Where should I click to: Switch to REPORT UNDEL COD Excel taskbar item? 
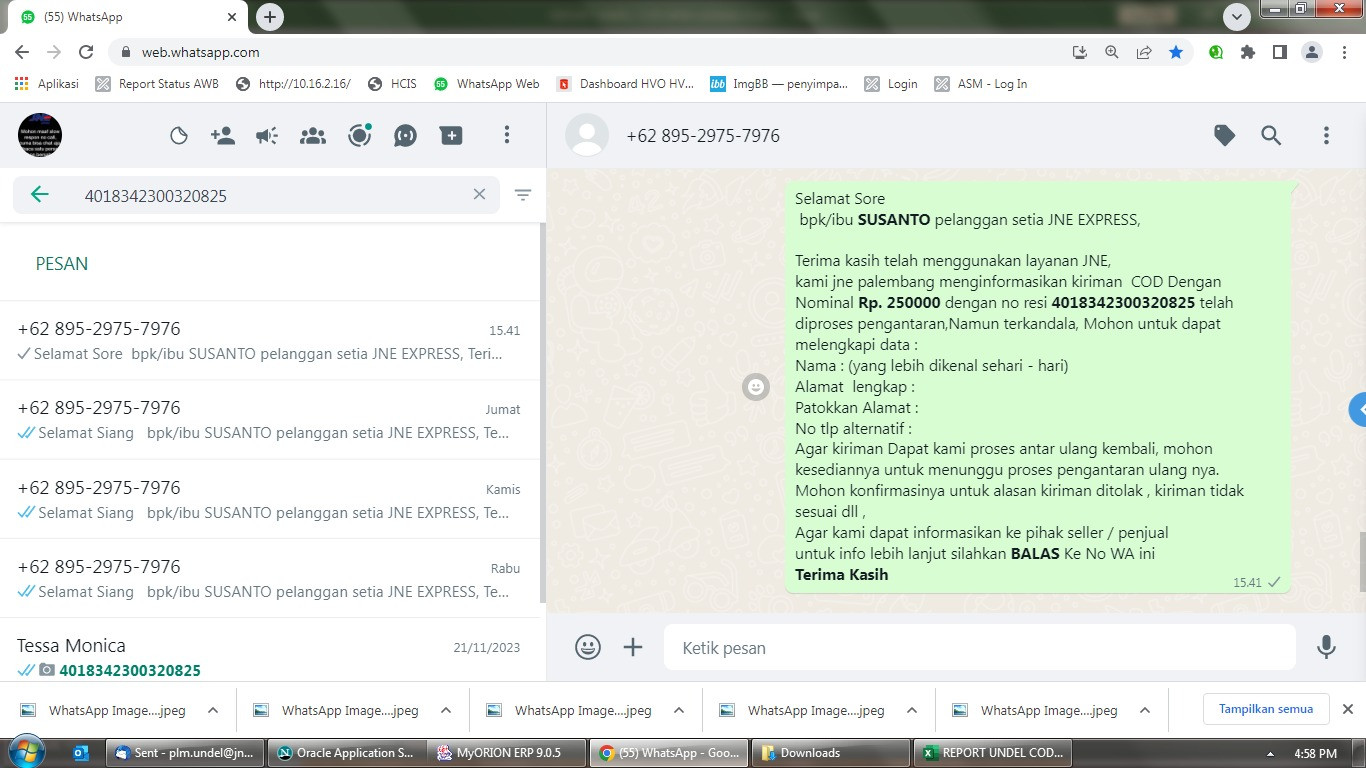[994, 753]
